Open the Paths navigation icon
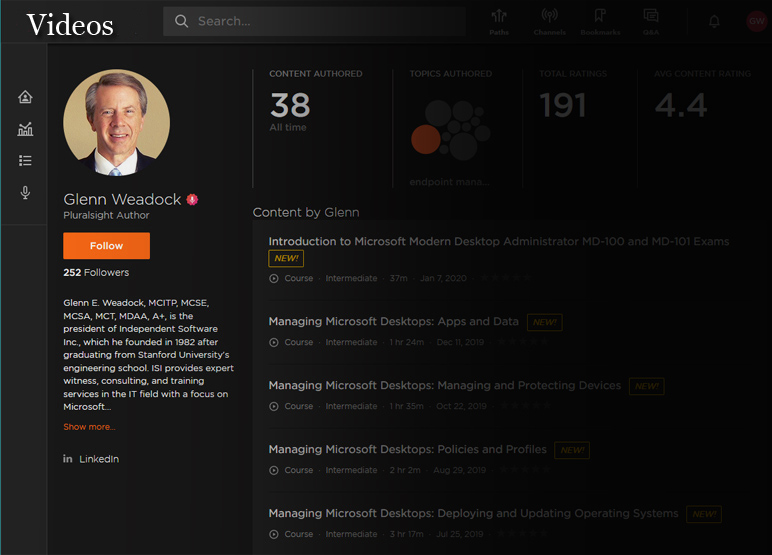This screenshot has height=555, width=772. point(498,21)
